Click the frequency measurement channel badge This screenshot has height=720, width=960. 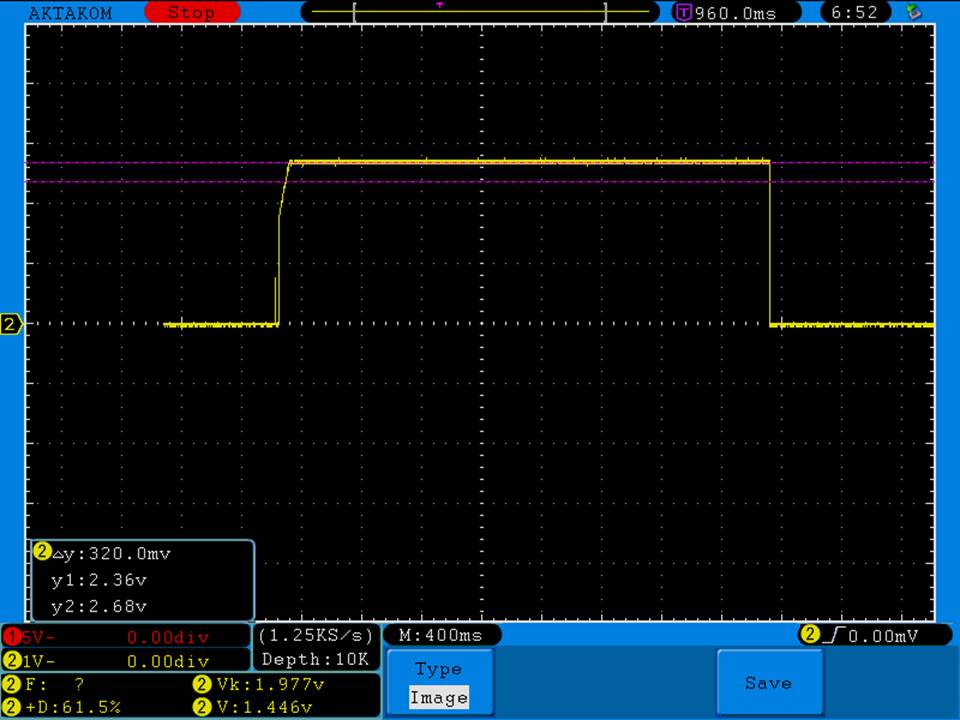11,685
